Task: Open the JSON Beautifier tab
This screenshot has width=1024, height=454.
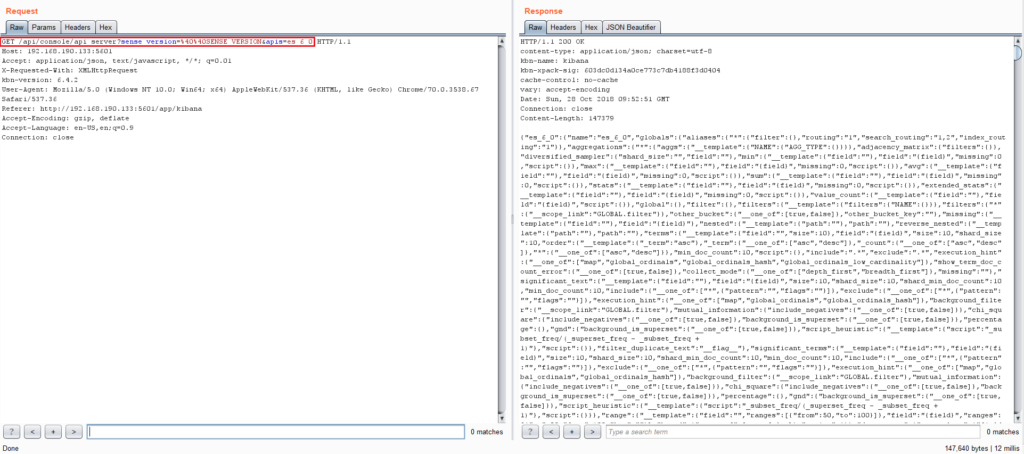Action: click(637, 27)
